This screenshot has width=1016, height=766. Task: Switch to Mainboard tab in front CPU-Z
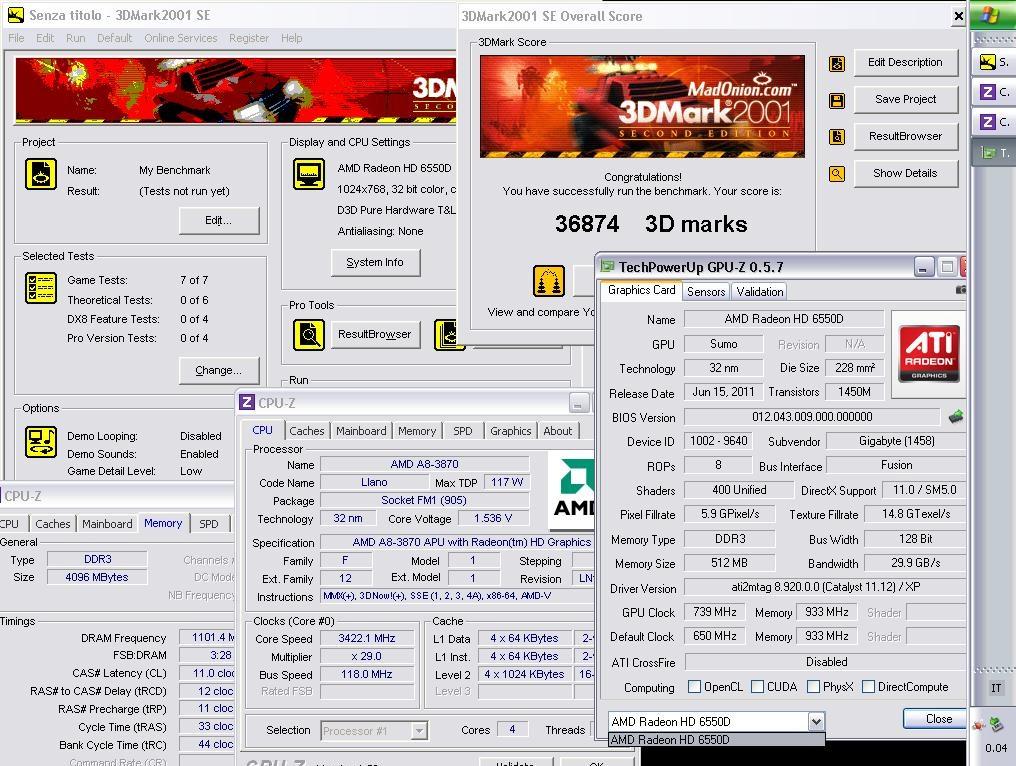pyautogui.click(x=361, y=431)
